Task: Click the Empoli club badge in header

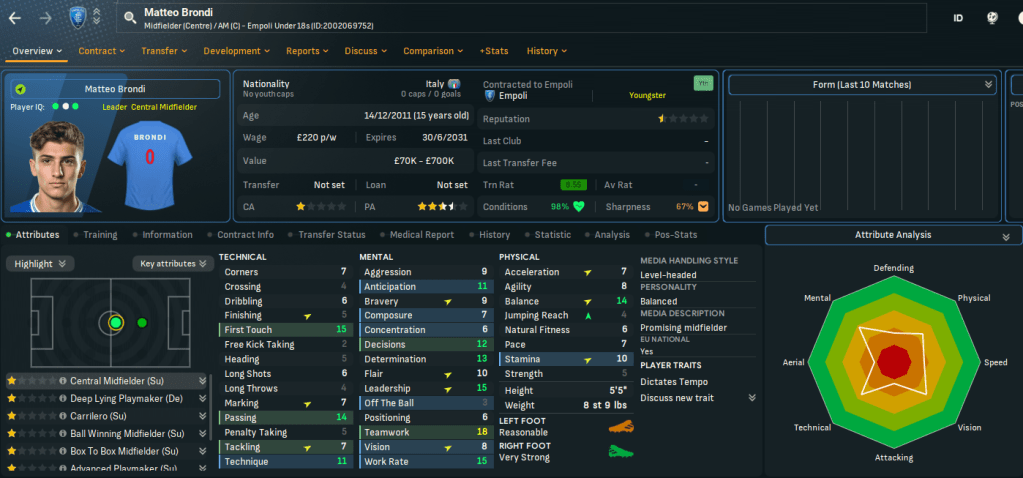Action: point(77,16)
